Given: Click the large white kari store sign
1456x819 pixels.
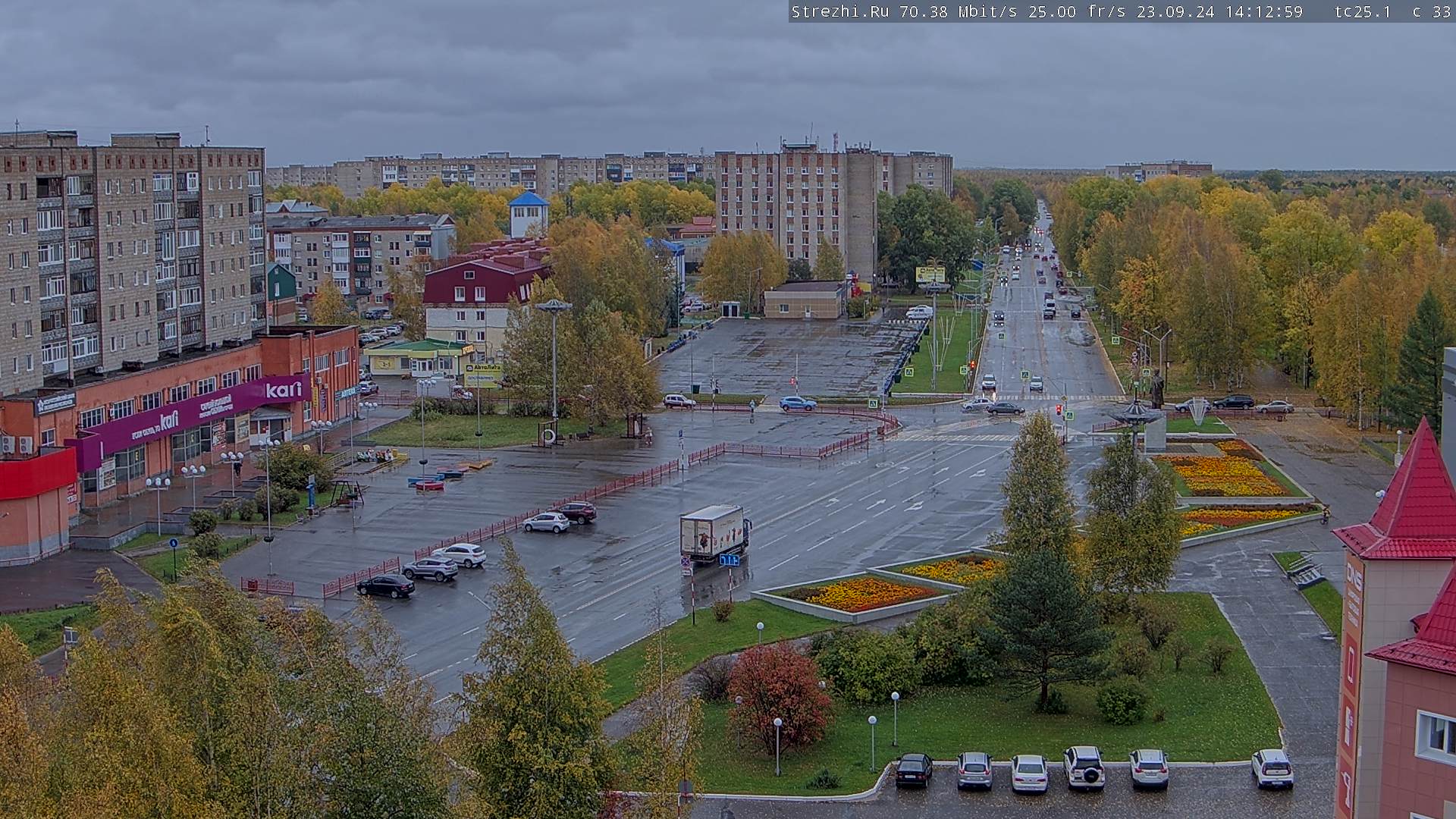Looking at the screenshot, I should click(x=284, y=389).
